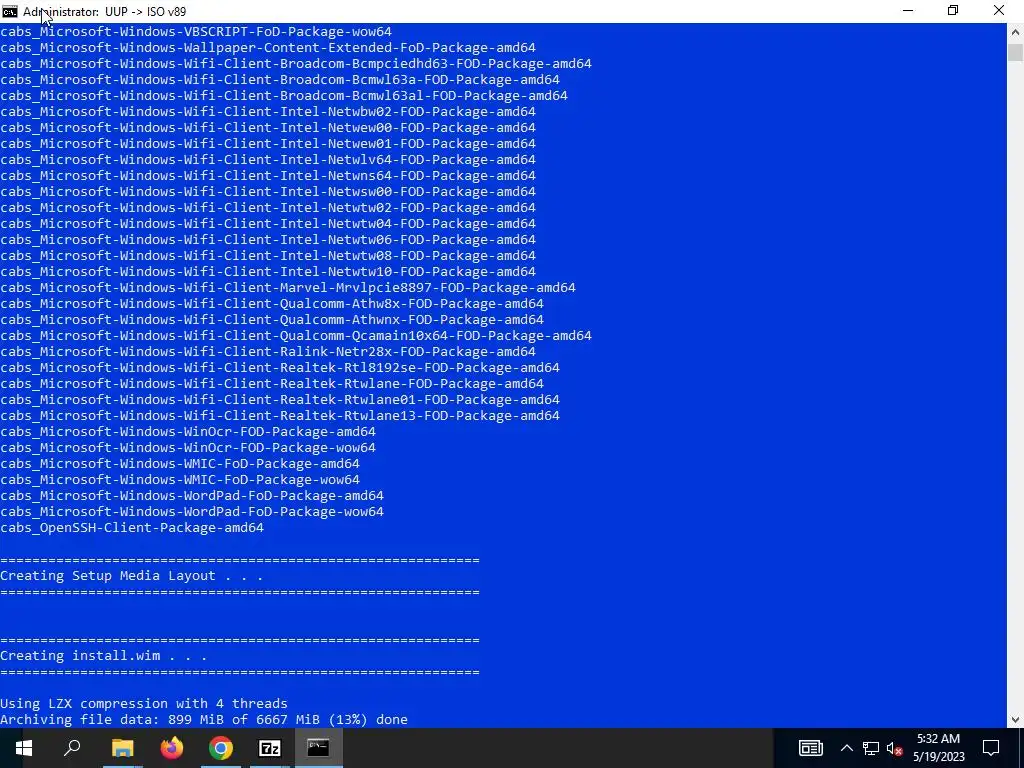
Task: Click 'Using LZX compression with 4 threads'
Action: tap(144, 703)
